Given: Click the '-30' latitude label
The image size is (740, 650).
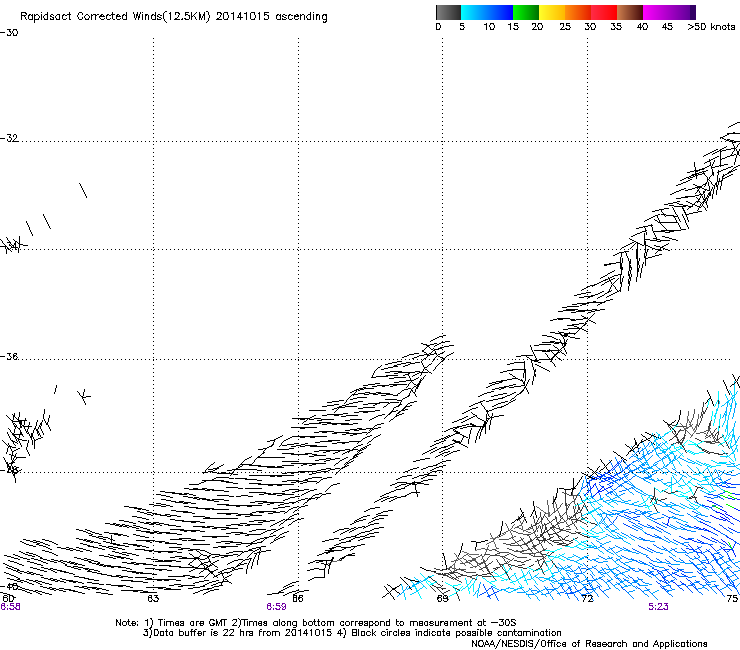Looking at the screenshot, I should coord(9,33).
